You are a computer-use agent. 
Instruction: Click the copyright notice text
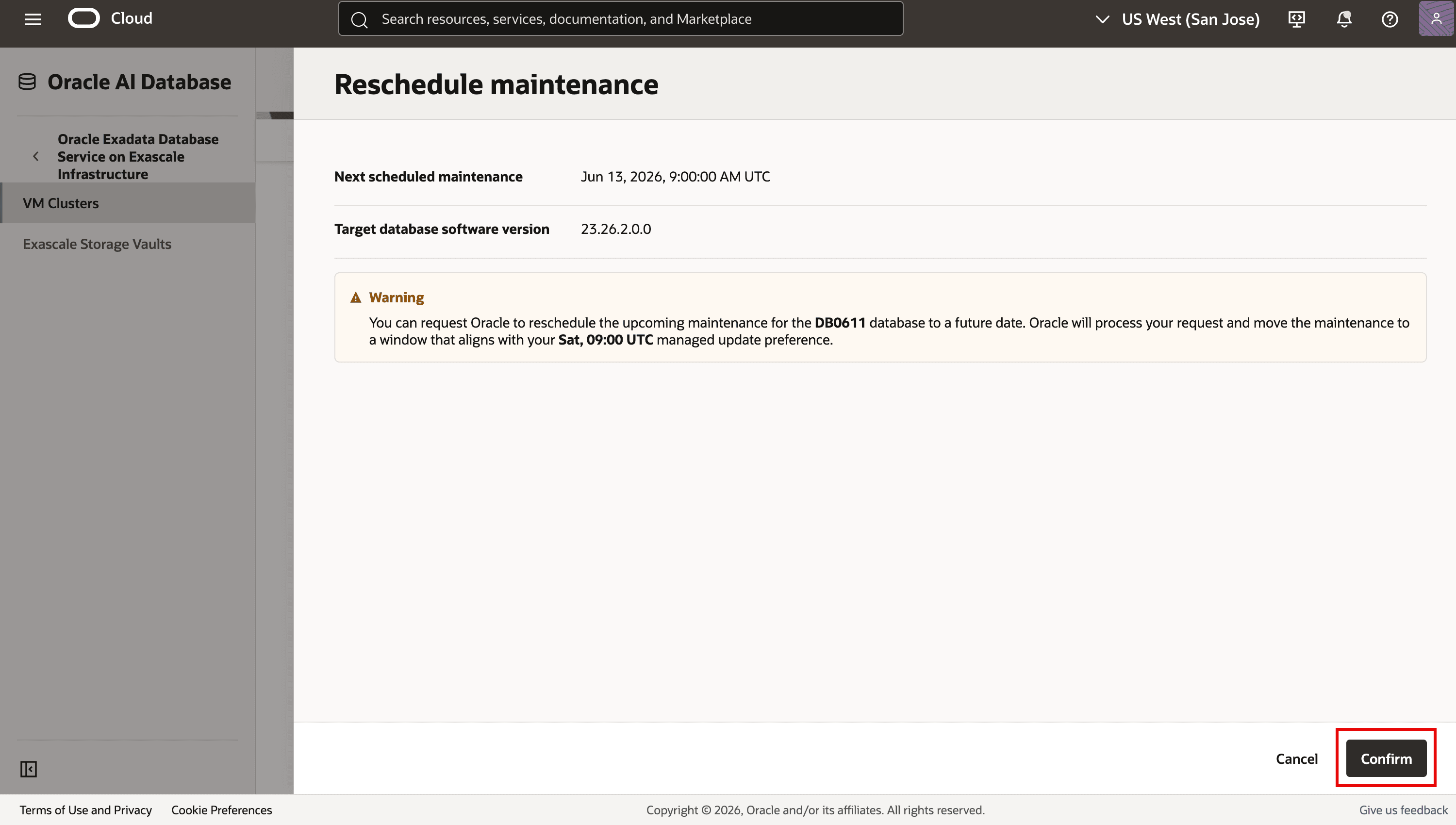click(x=815, y=809)
